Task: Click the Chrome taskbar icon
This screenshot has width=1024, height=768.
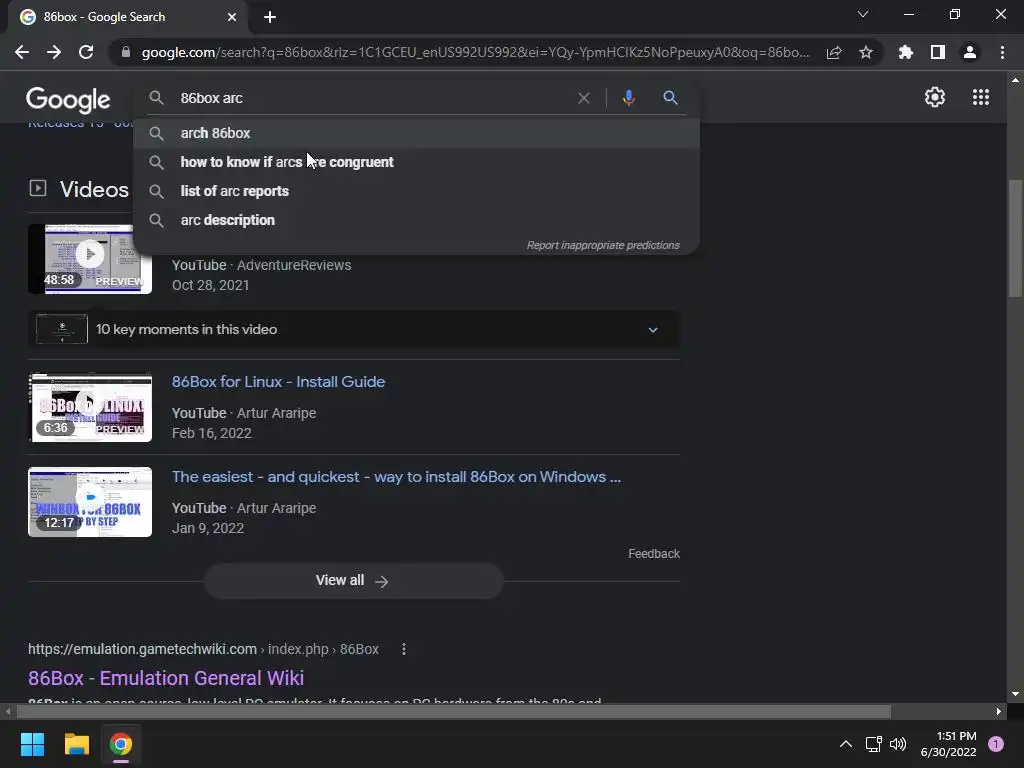Action: point(120,744)
